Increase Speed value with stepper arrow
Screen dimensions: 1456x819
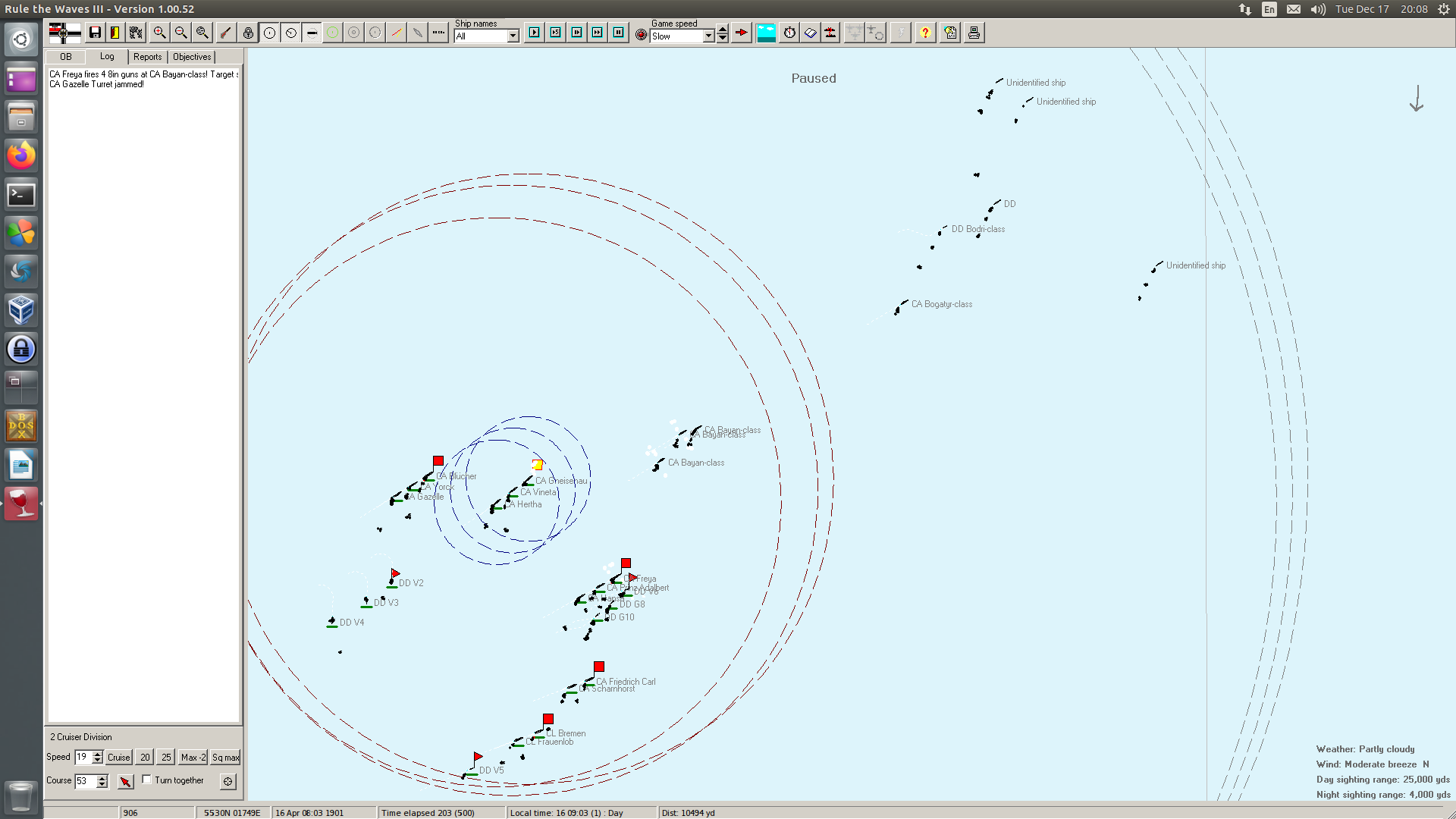click(x=97, y=754)
